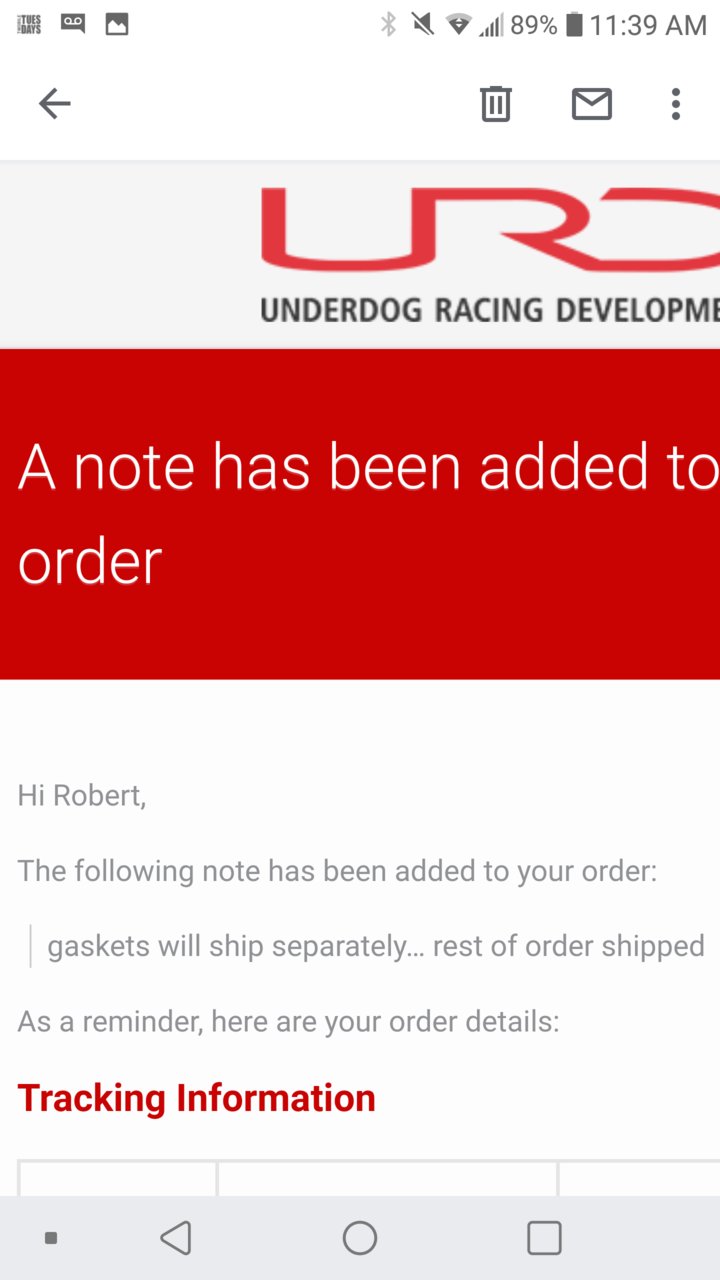720x1280 pixels.
Task: Tap the Bluetooth status icon
Action: point(389,24)
